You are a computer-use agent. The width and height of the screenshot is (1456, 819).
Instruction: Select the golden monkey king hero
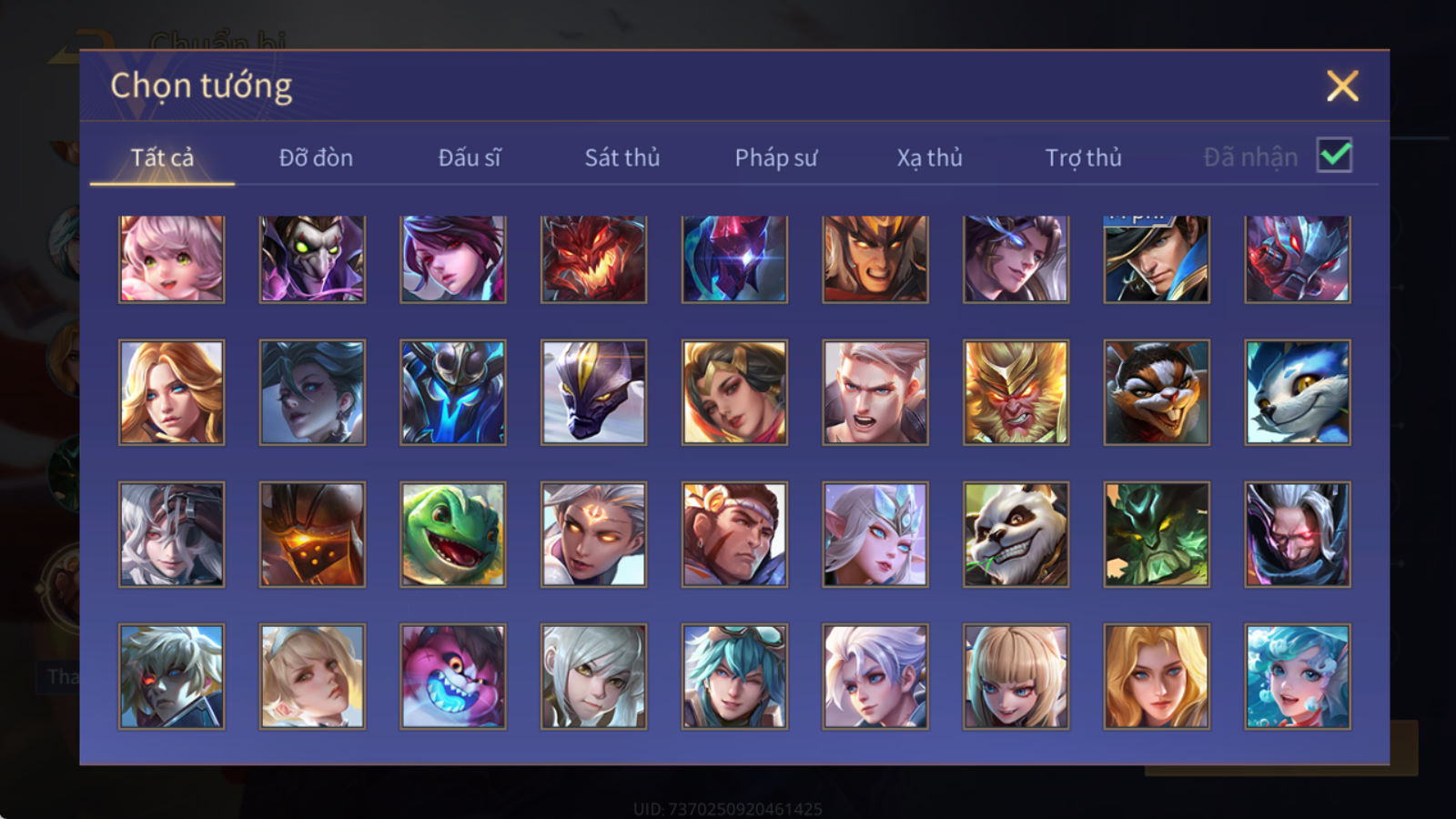(1016, 392)
